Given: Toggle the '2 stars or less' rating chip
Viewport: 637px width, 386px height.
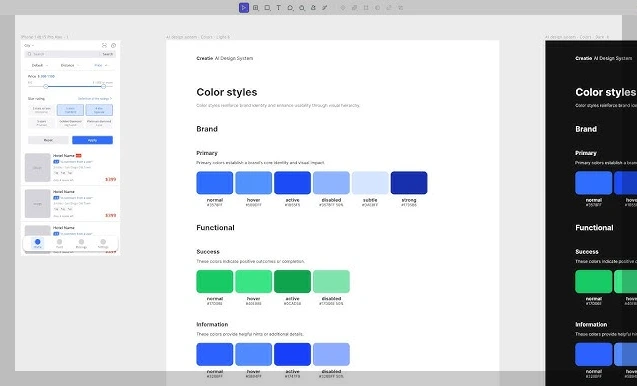Looking at the screenshot, I should 41,110.
